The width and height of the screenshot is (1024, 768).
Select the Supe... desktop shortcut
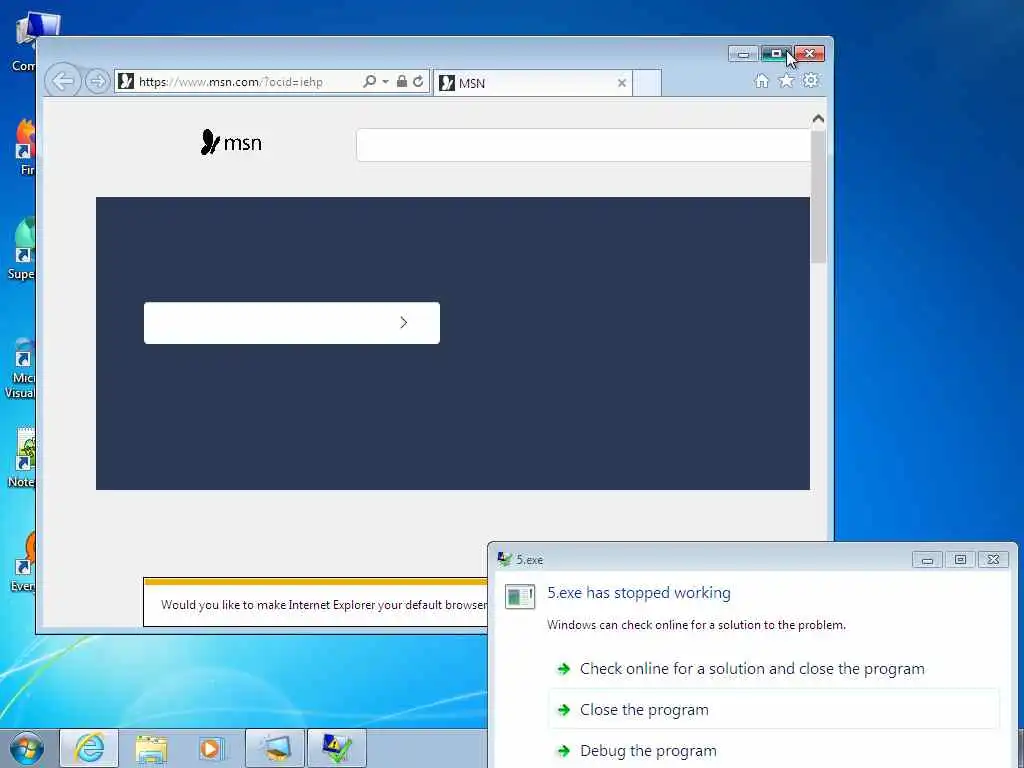click(22, 248)
